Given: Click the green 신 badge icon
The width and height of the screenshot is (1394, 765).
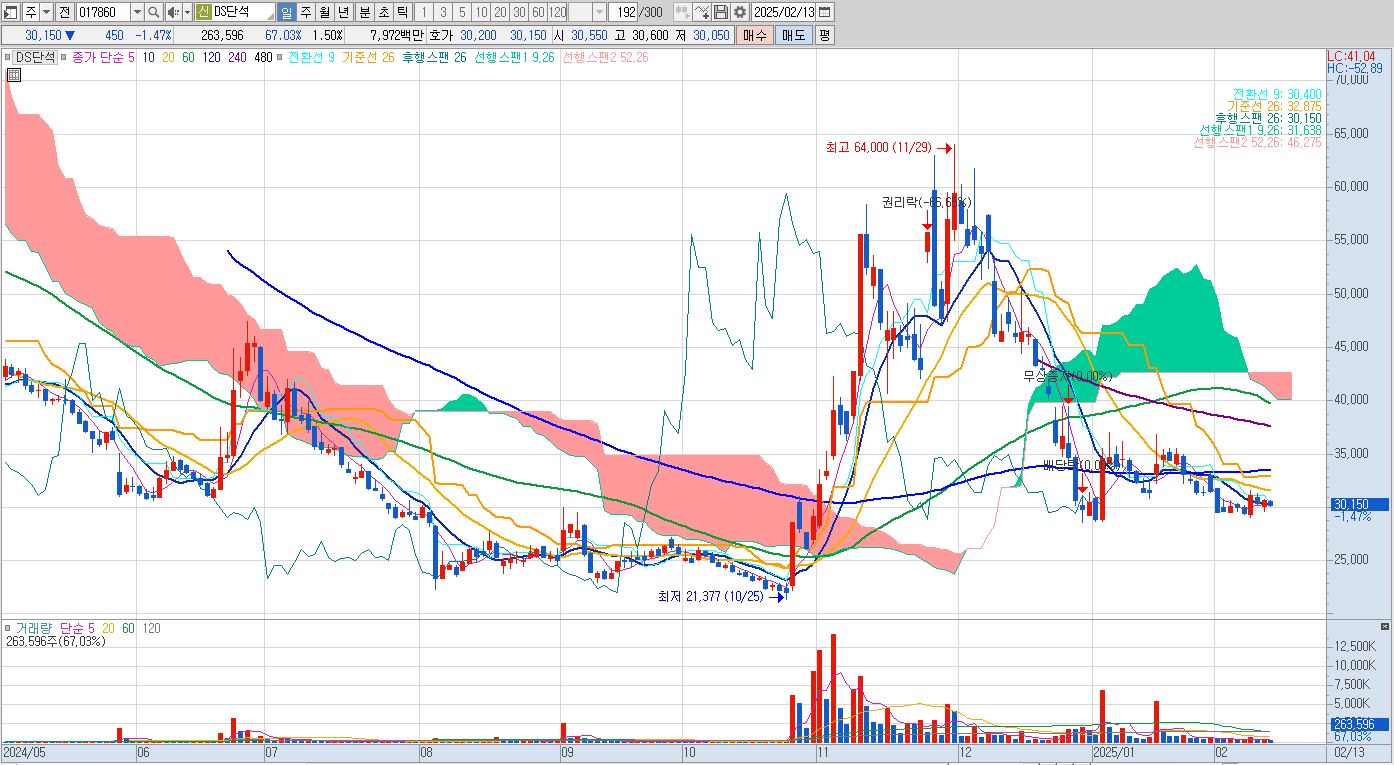Looking at the screenshot, I should click(x=203, y=12).
